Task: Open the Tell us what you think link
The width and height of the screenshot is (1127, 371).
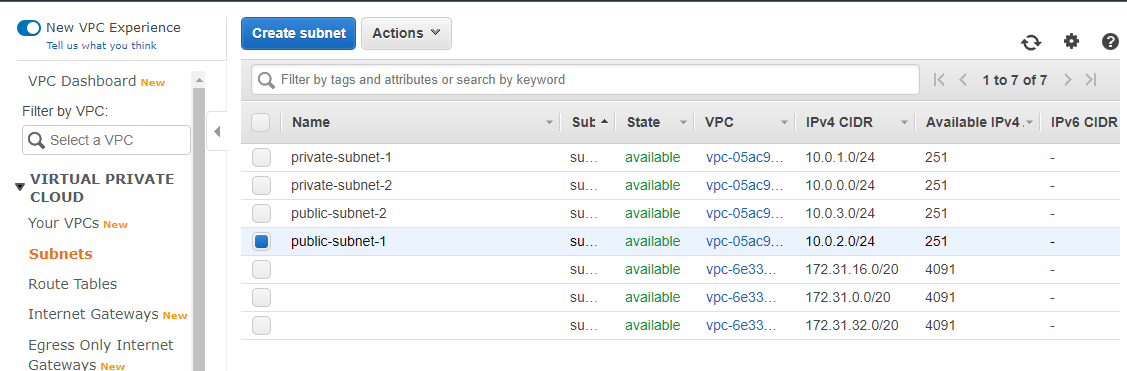Action: 101,45
